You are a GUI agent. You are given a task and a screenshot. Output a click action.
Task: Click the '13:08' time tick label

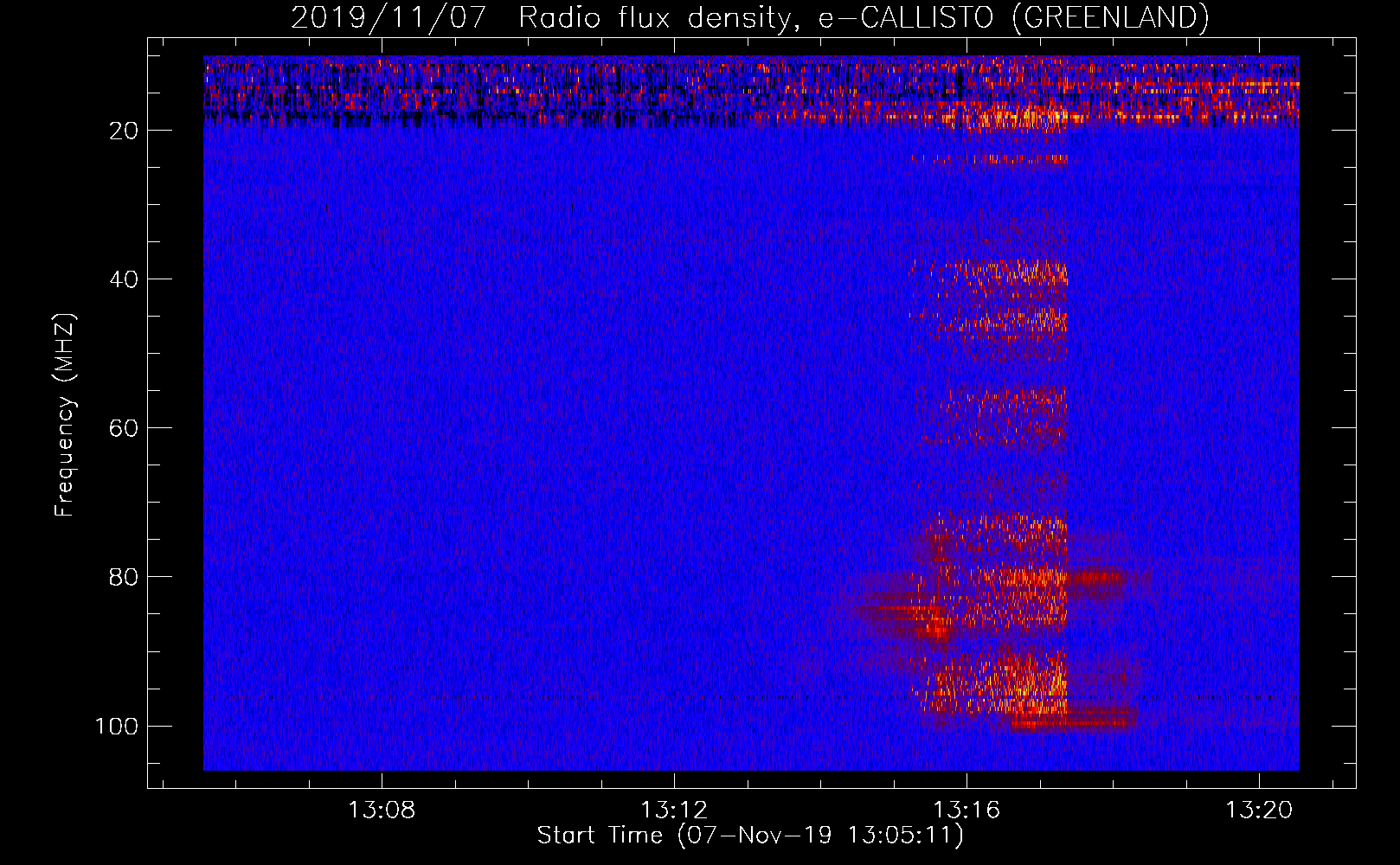pos(382,810)
